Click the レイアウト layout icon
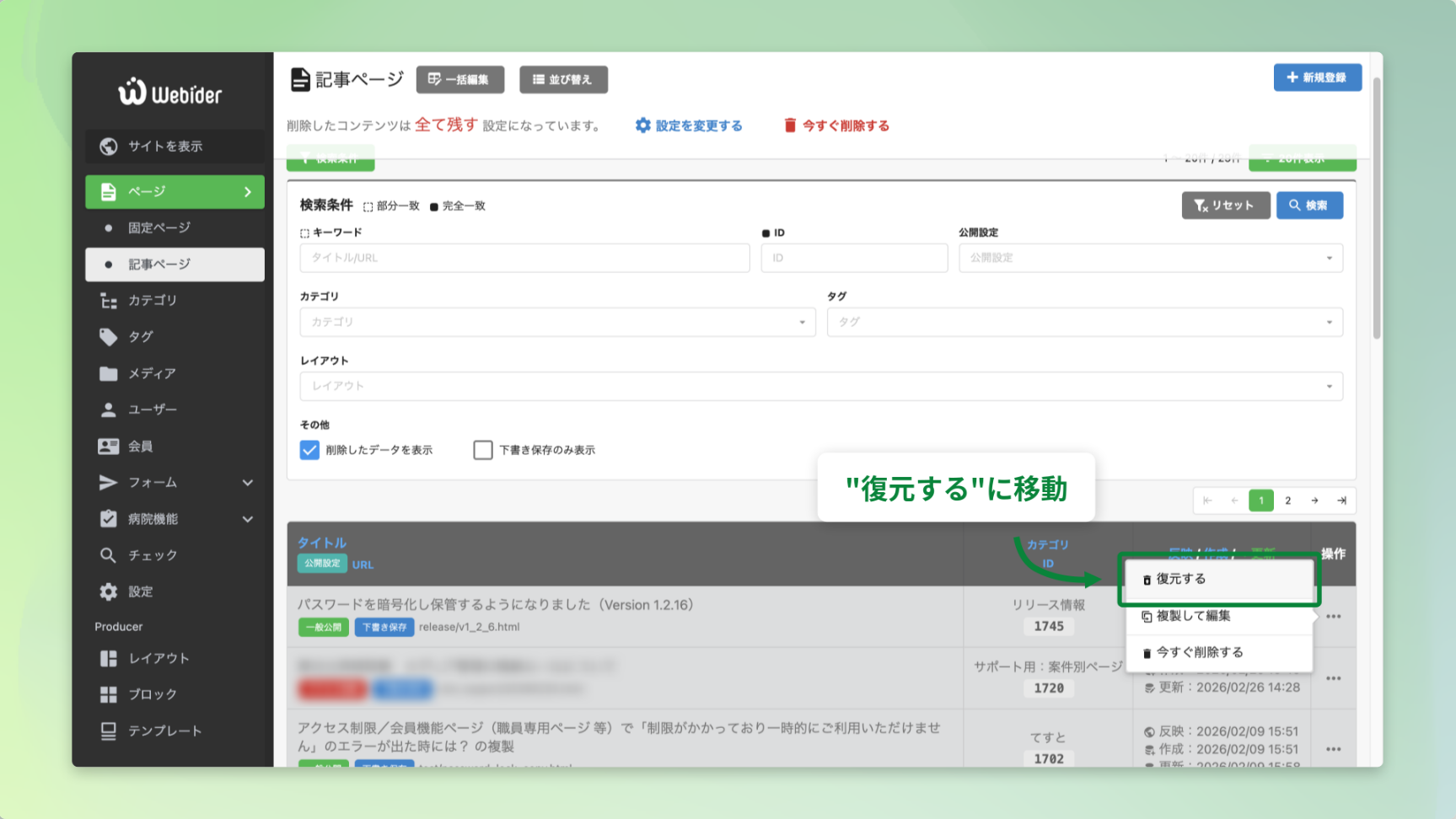The image size is (1456, 819). (x=108, y=658)
